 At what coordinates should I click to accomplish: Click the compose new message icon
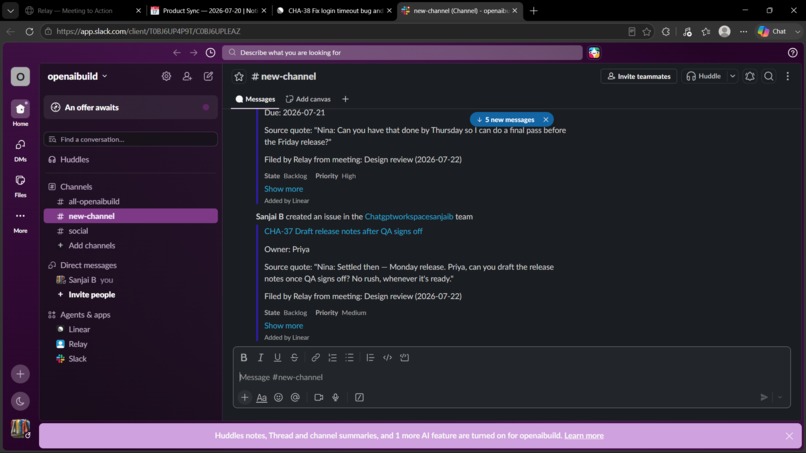pos(208,76)
